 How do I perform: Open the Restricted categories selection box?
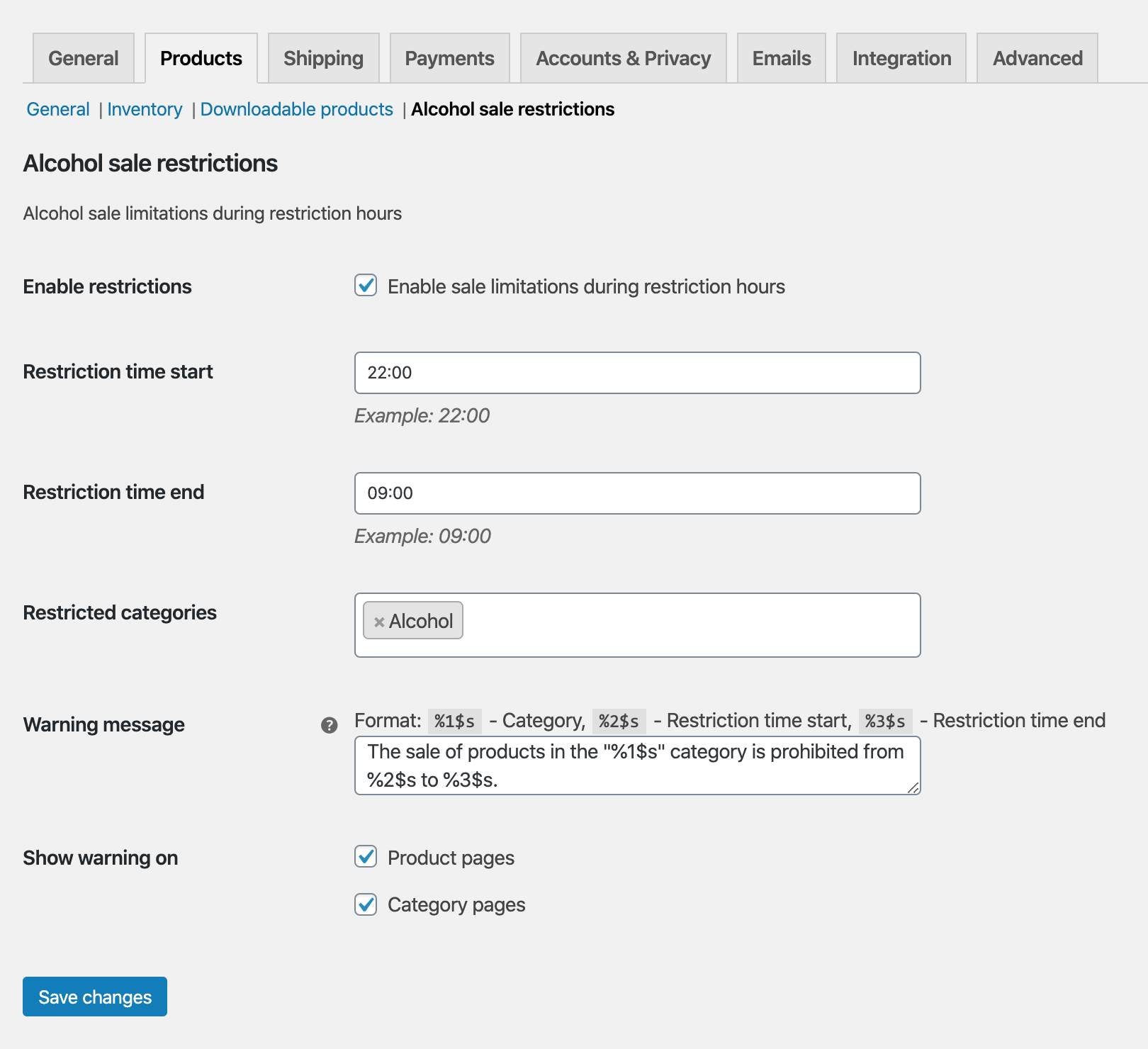pyautogui.click(x=637, y=625)
